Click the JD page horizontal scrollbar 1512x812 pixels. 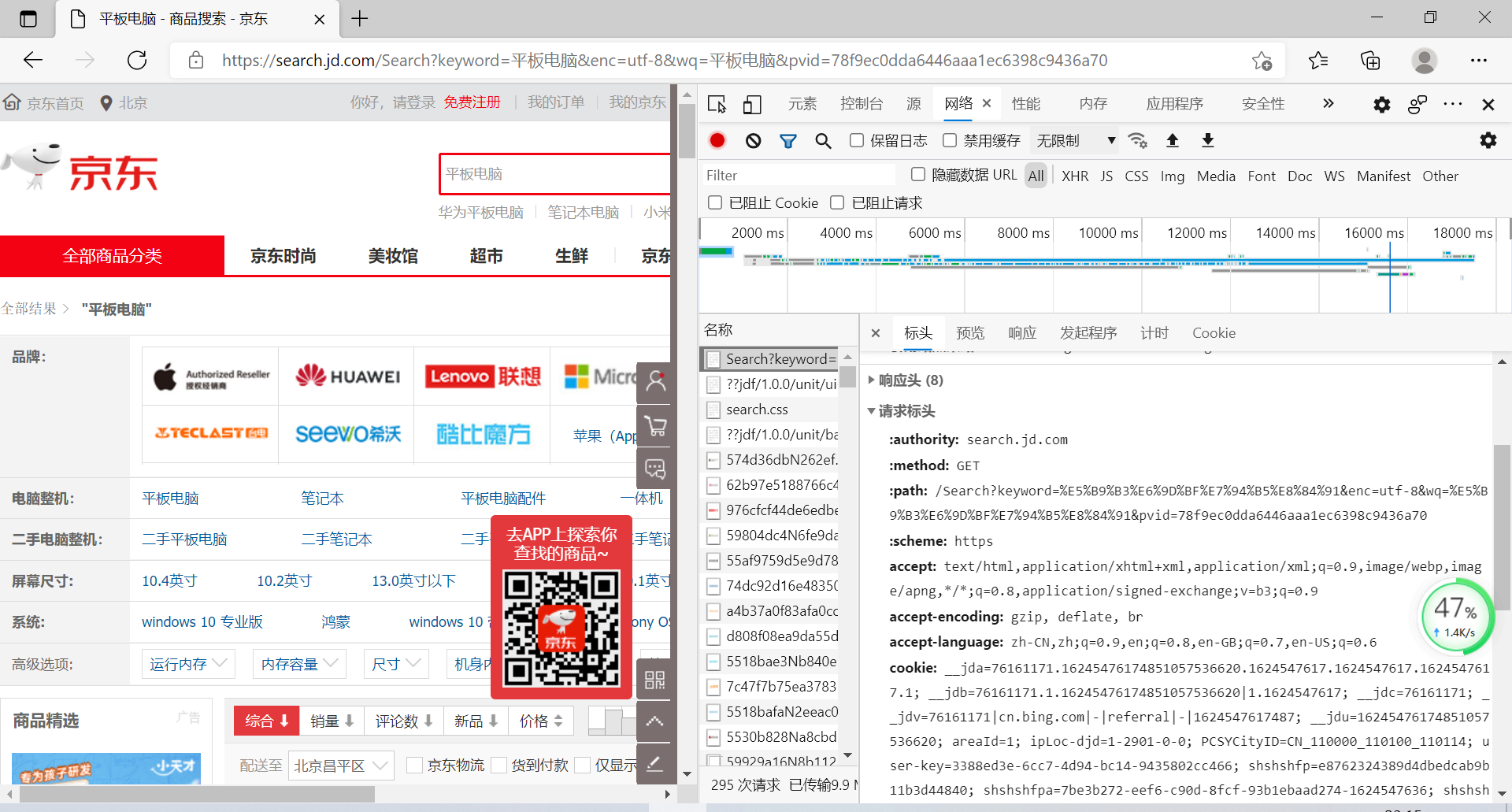197,794
